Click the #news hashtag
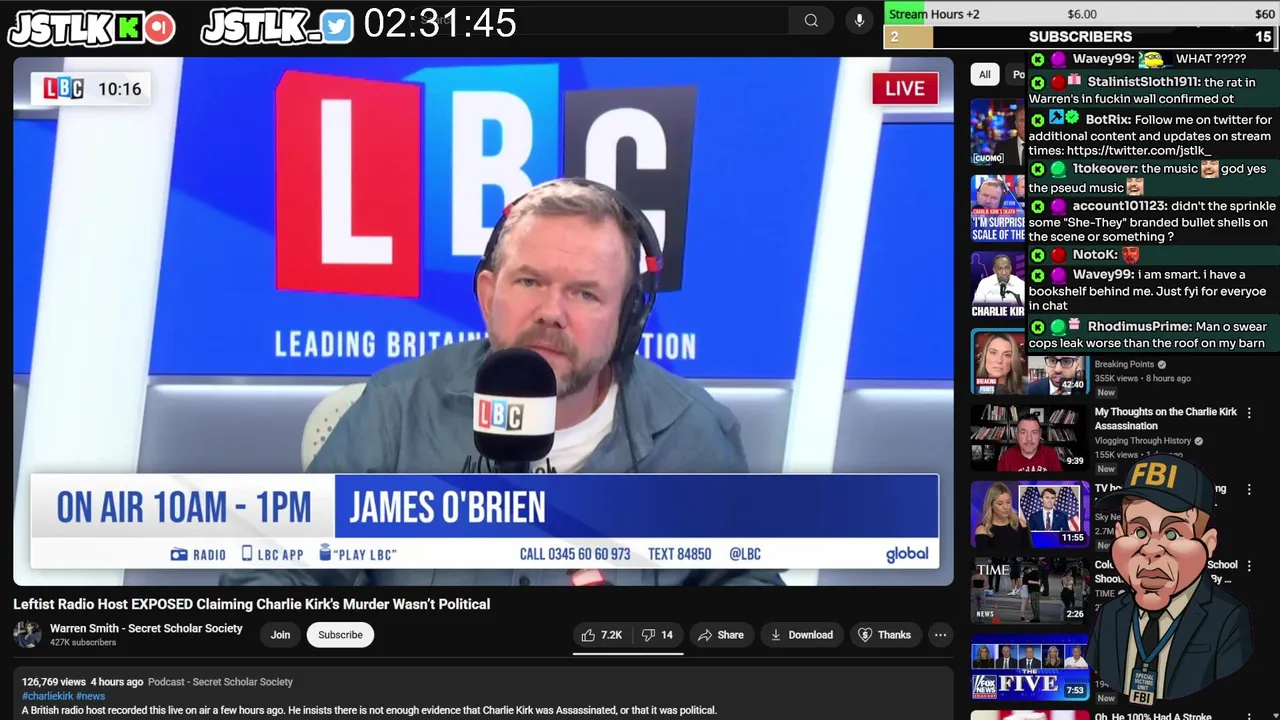This screenshot has height=720, width=1280. click(90, 696)
